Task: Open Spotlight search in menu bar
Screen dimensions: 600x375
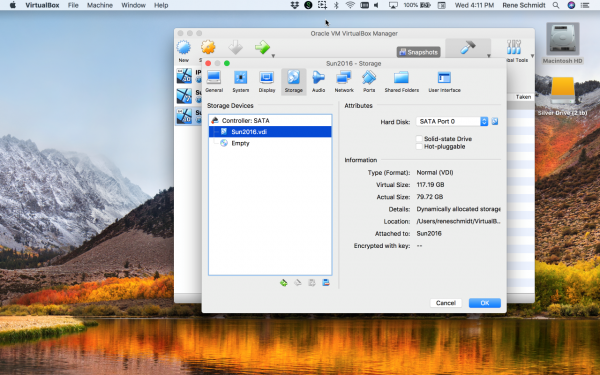Action: [x=556, y=5]
